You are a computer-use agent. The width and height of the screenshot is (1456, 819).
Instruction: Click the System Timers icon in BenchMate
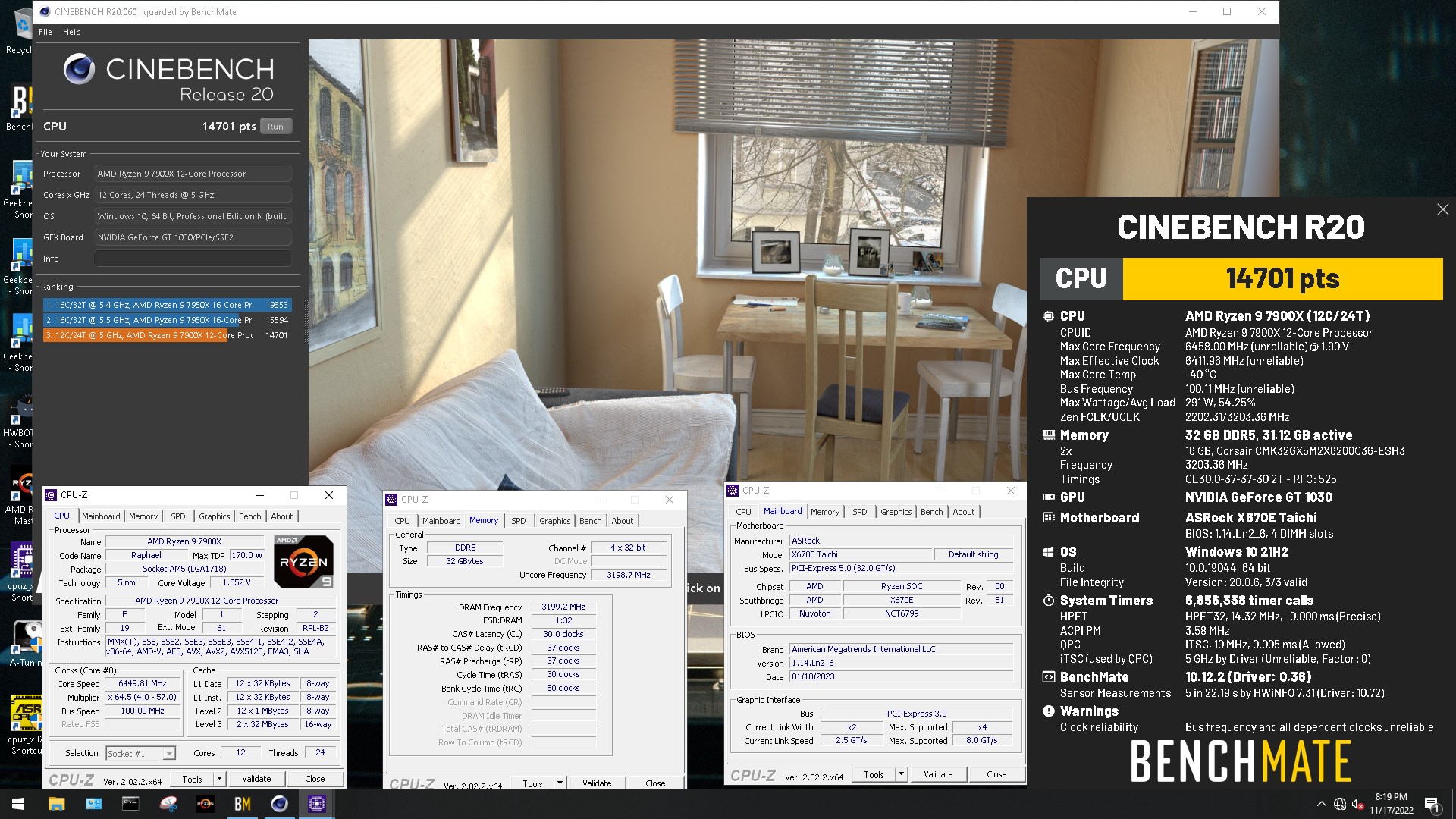(1049, 601)
